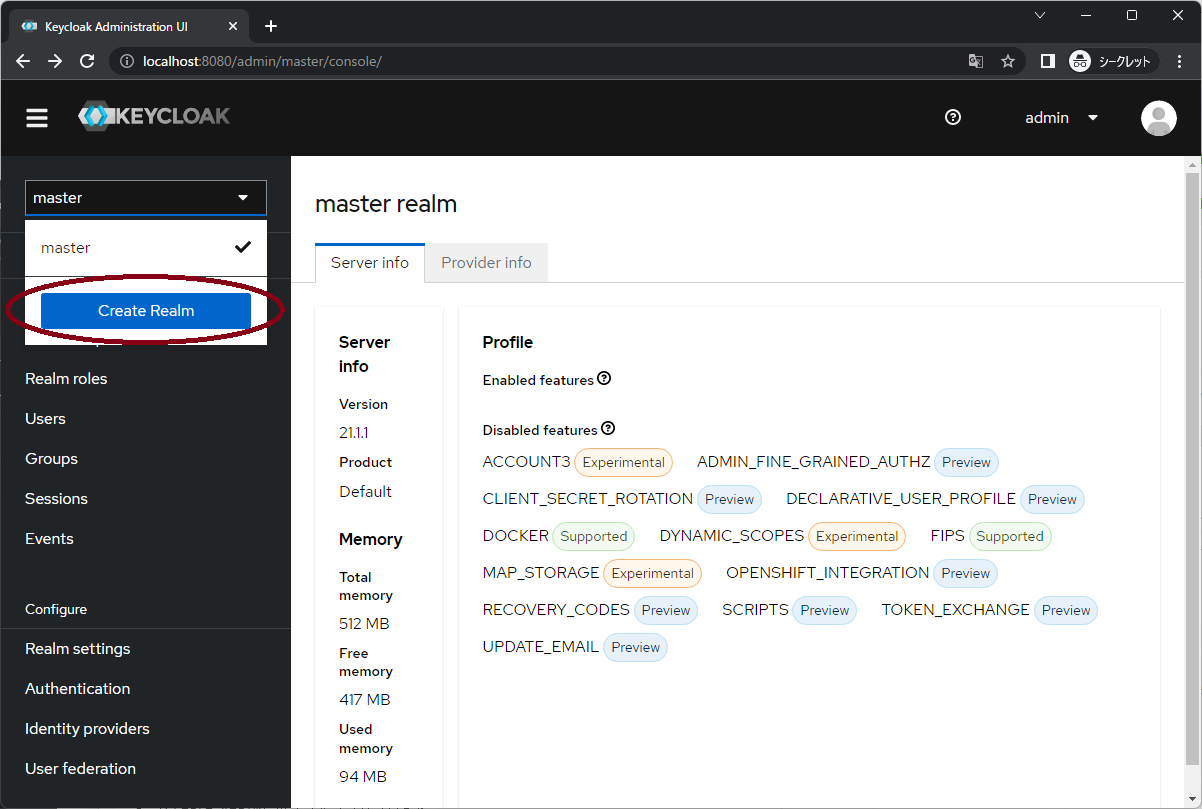Image resolution: width=1202 pixels, height=809 pixels.
Task: Switch to the Server info tab
Action: [370, 263]
